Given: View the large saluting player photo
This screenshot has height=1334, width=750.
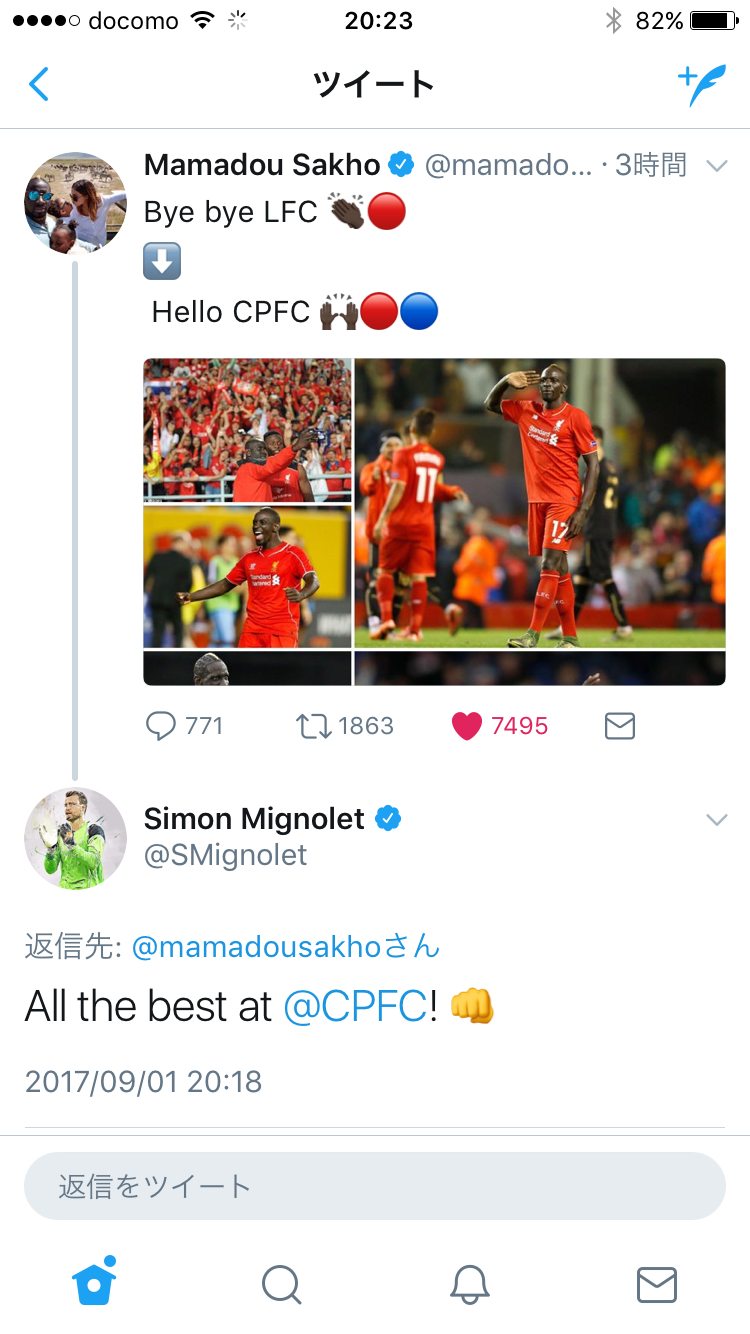Looking at the screenshot, I should coord(540,503).
